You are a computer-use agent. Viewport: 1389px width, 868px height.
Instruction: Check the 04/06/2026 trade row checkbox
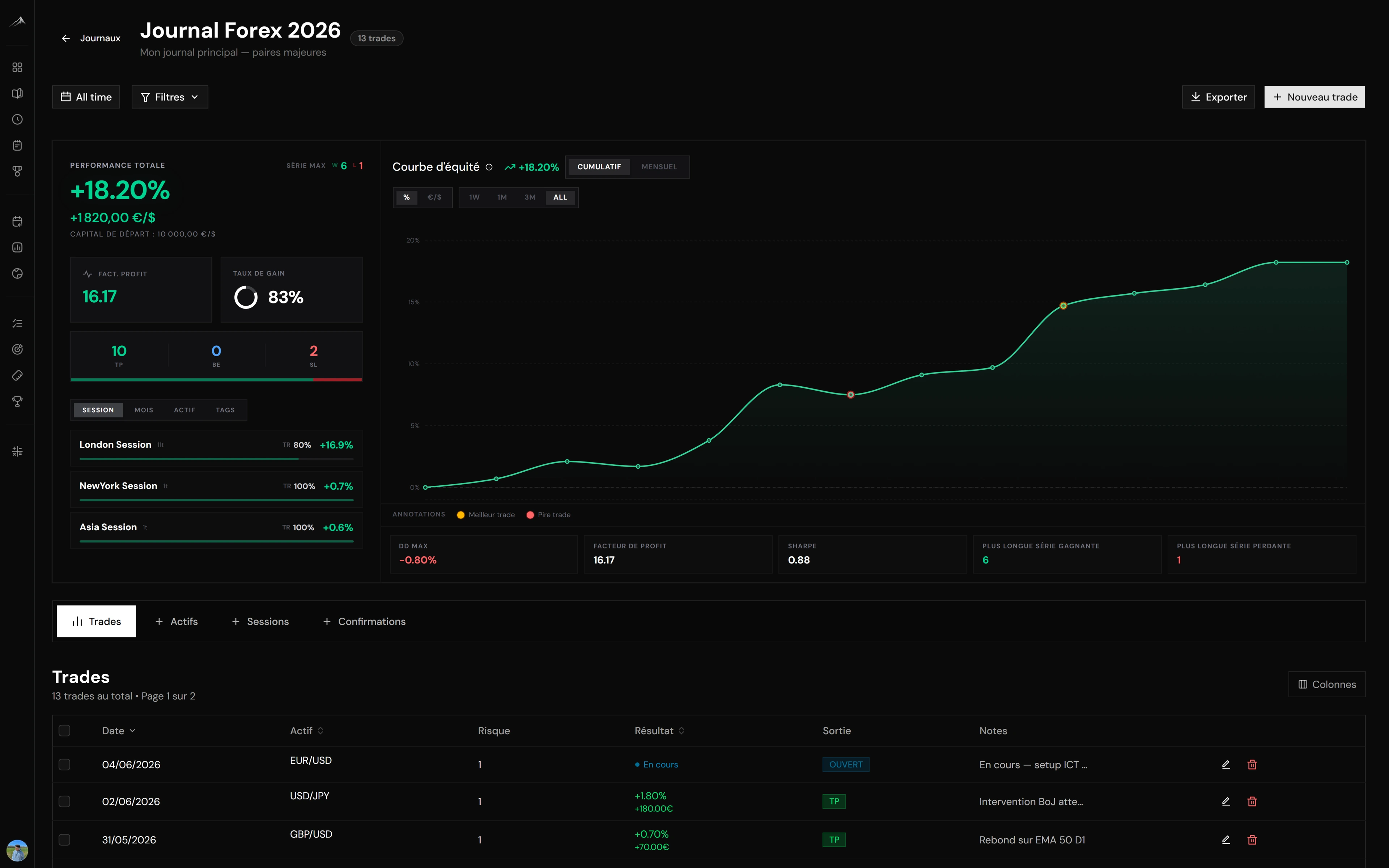(64, 765)
